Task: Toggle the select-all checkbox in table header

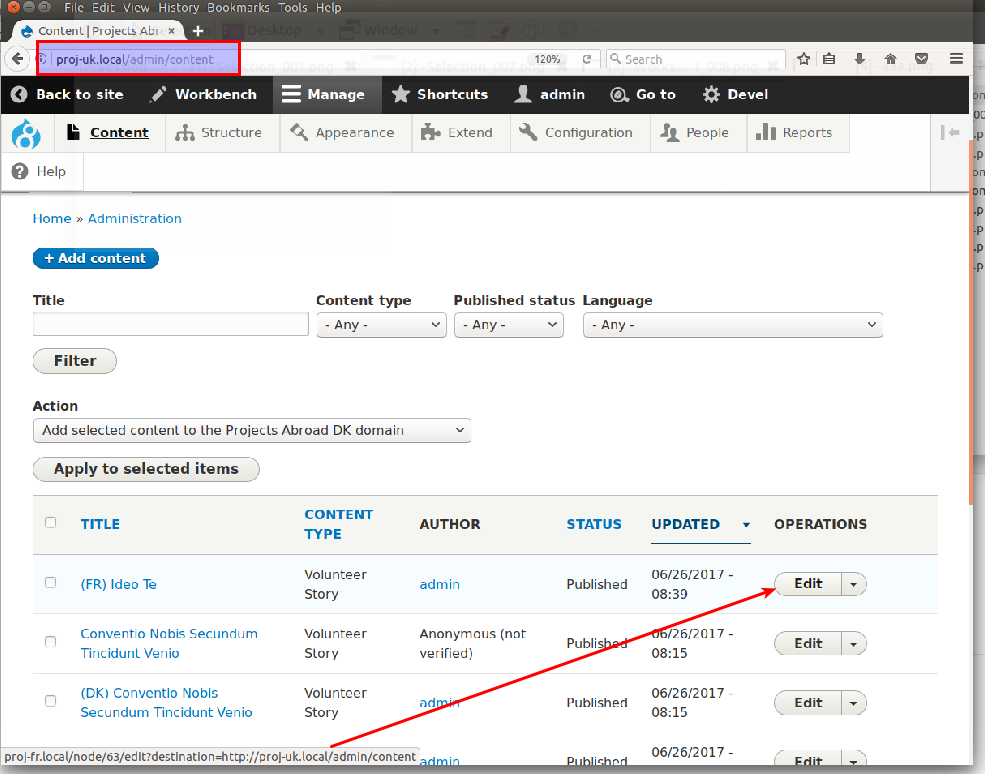Action: (x=50, y=523)
